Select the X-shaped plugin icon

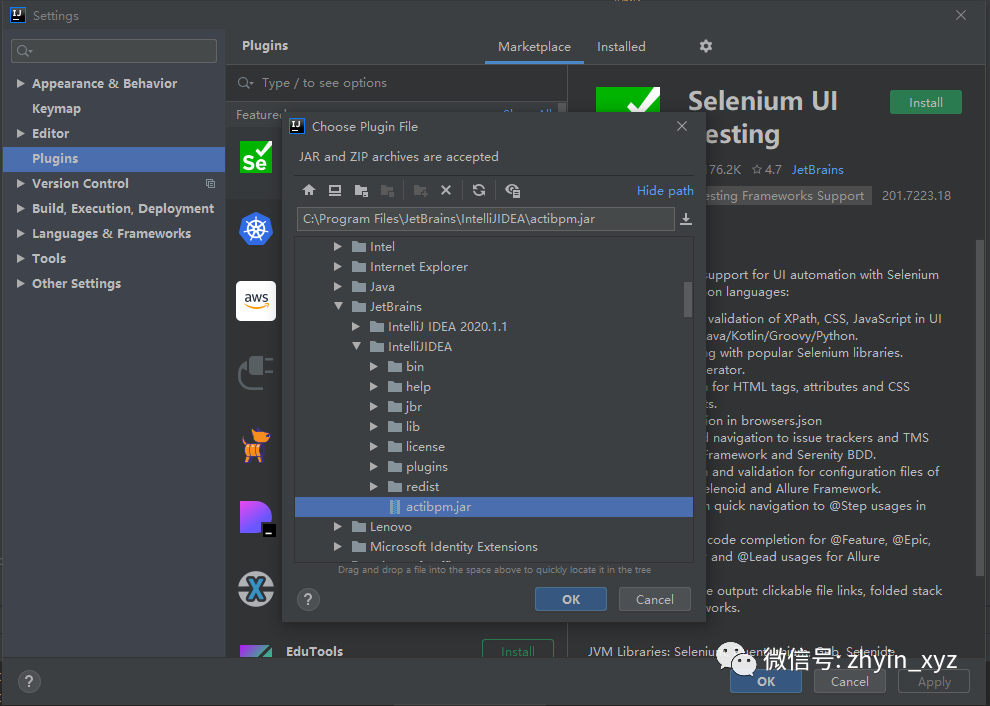click(x=256, y=589)
